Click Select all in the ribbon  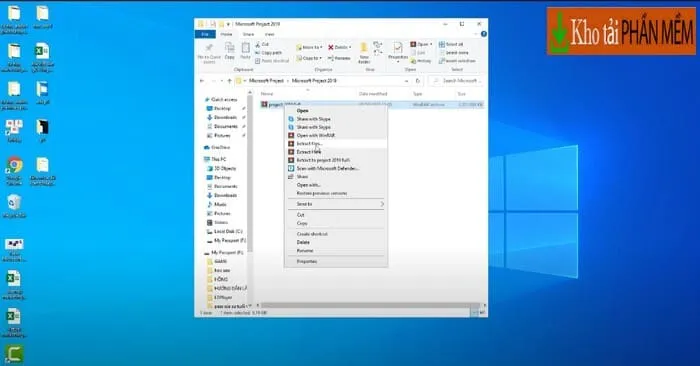pos(451,45)
